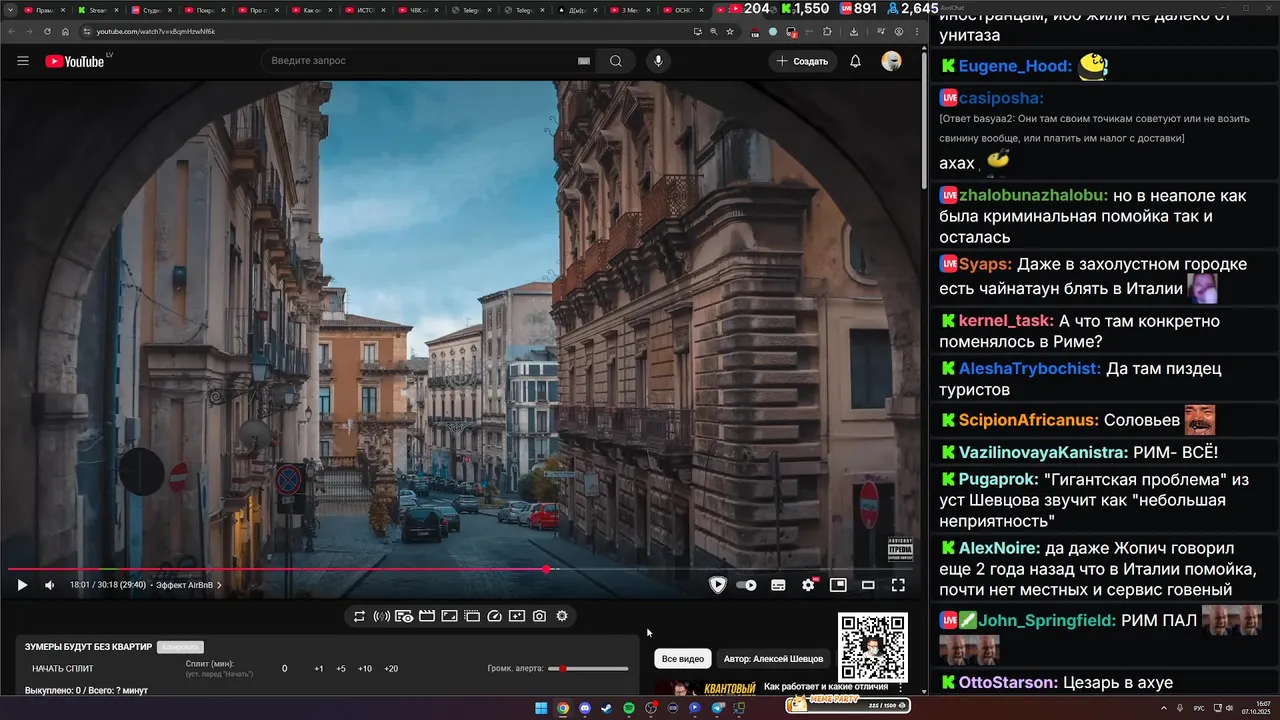
Task: Add +1 minute to split
Action: pos(318,668)
